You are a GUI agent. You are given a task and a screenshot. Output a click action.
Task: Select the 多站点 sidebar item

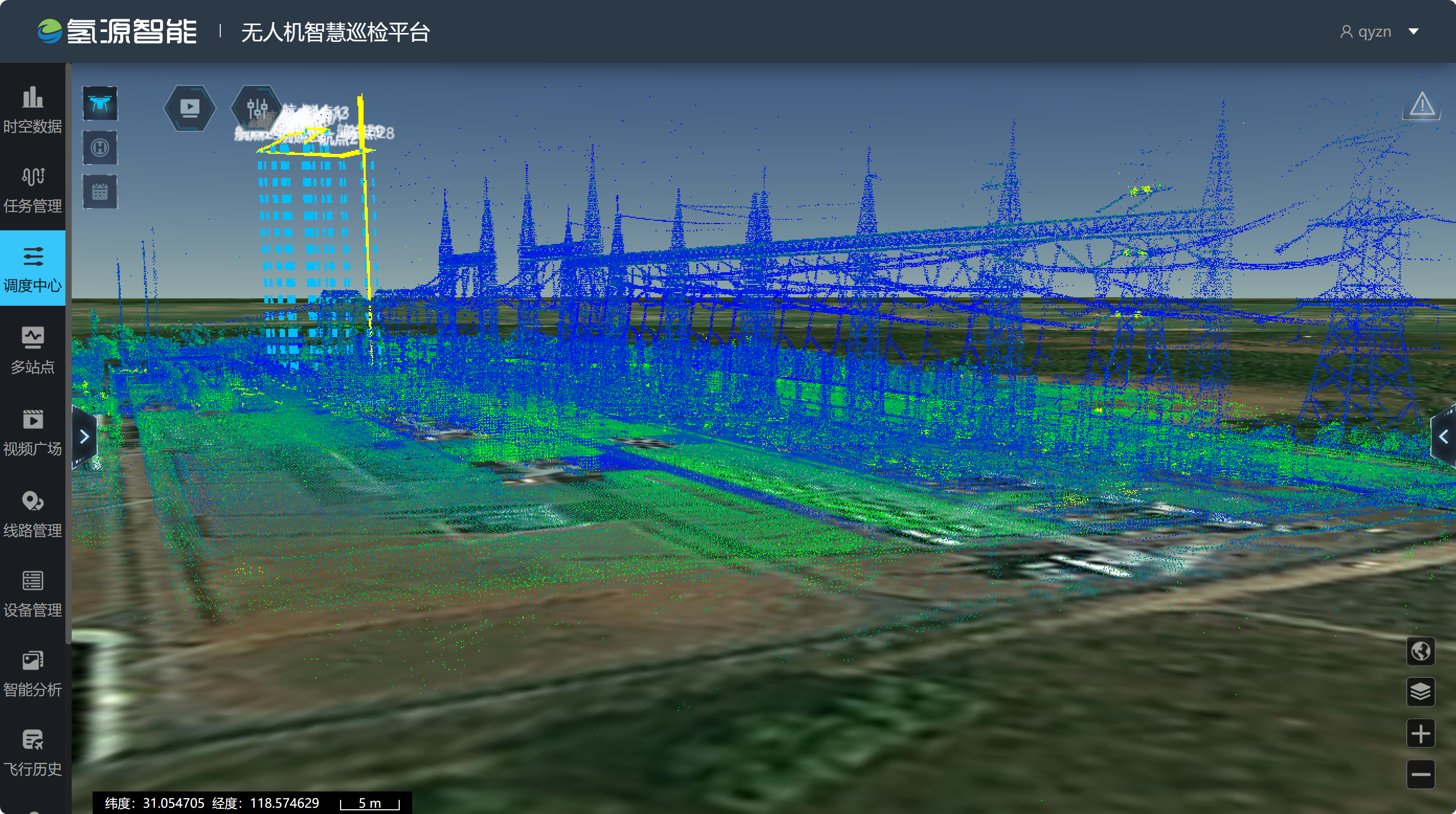pyautogui.click(x=33, y=351)
